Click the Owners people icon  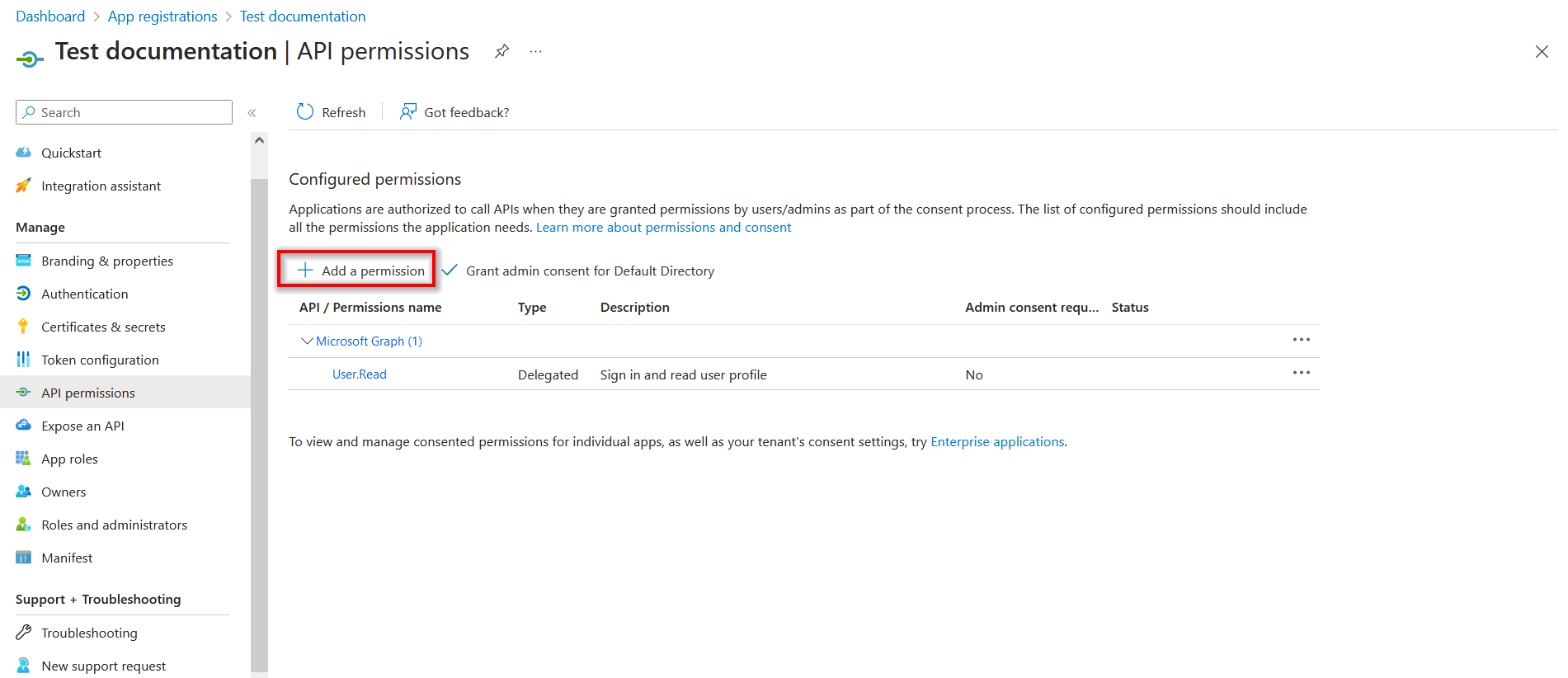[x=23, y=492]
